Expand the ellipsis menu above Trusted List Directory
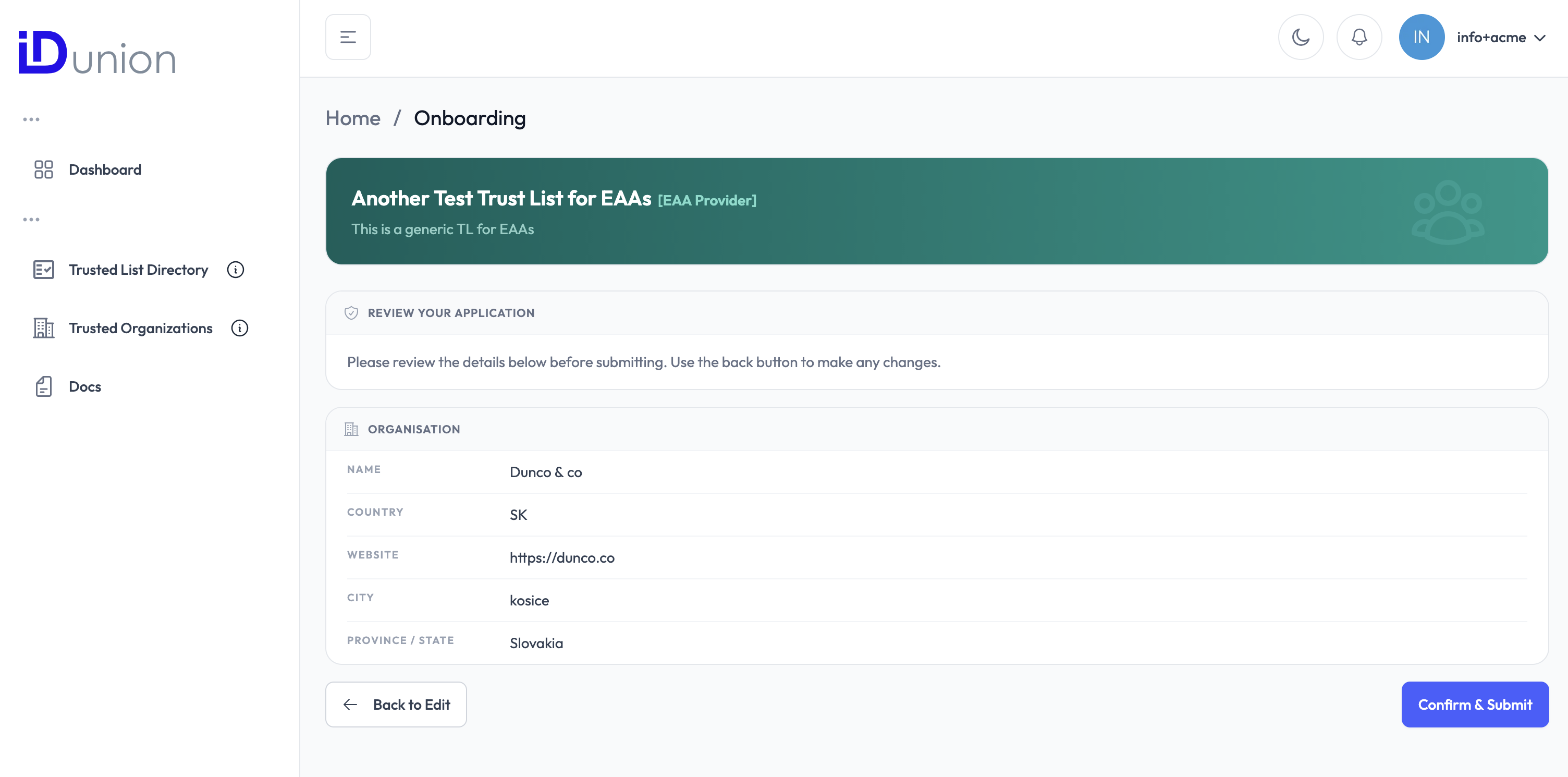 tap(32, 218)
